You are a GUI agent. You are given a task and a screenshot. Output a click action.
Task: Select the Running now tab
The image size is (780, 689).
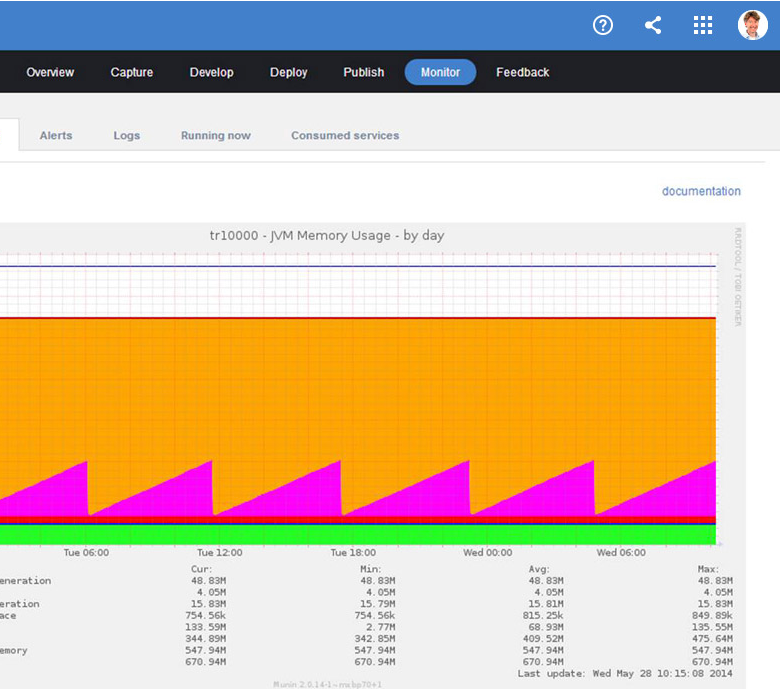pyautogui.click(x=215, y=135)
